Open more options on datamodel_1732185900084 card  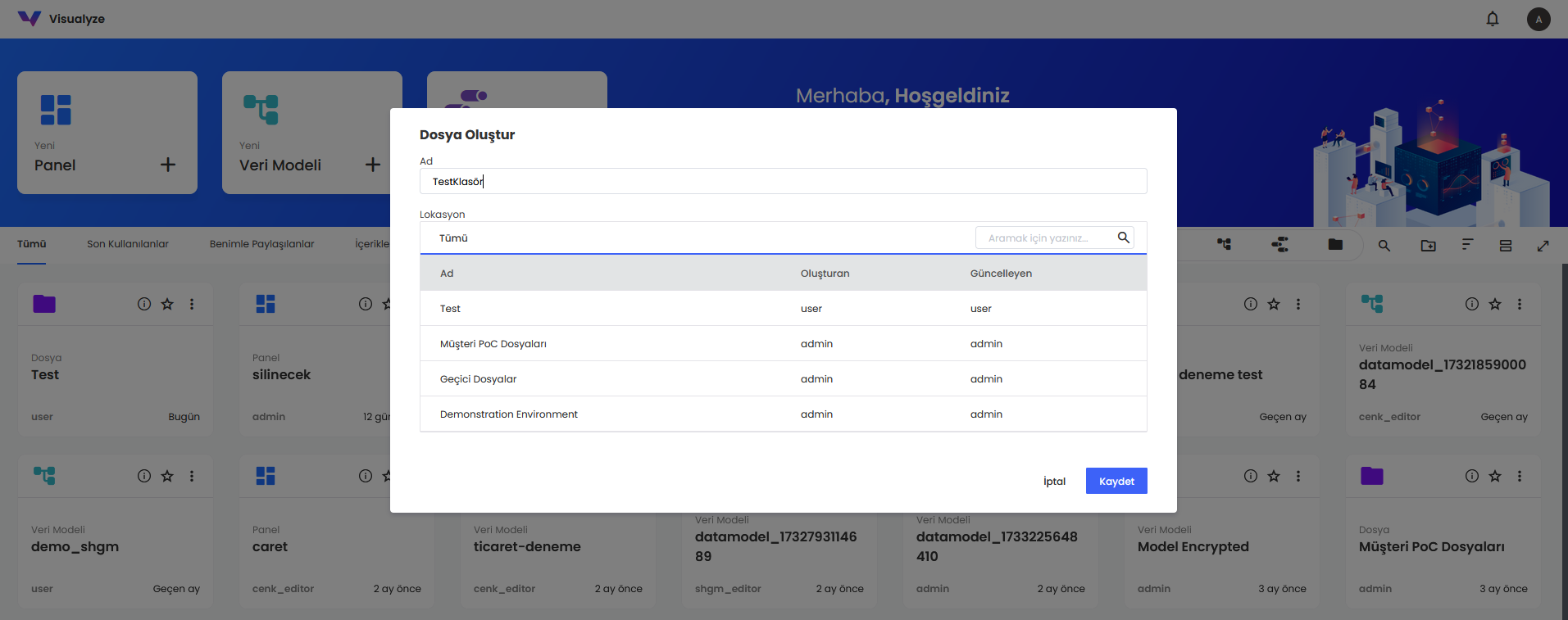point(1520,304)
